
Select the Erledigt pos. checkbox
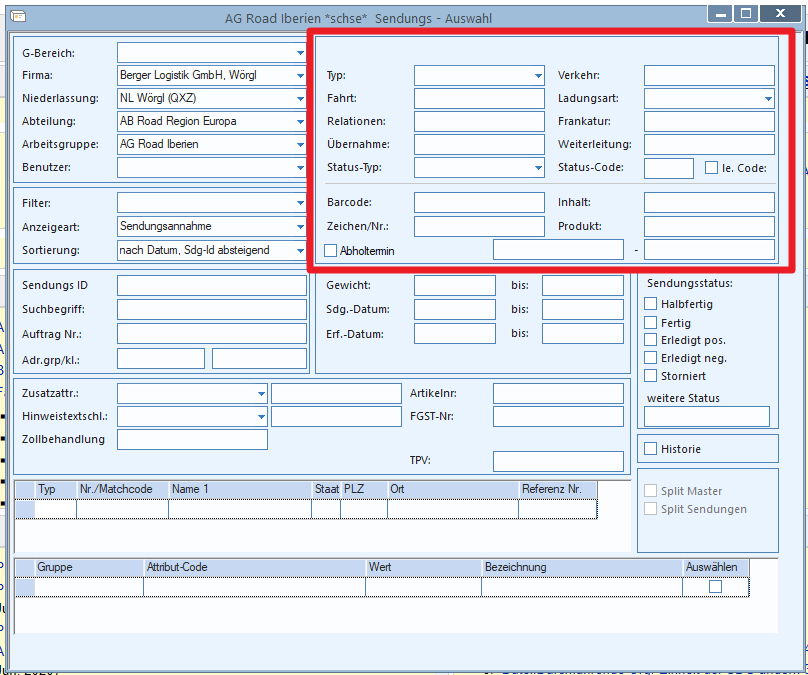coord(650,340)
